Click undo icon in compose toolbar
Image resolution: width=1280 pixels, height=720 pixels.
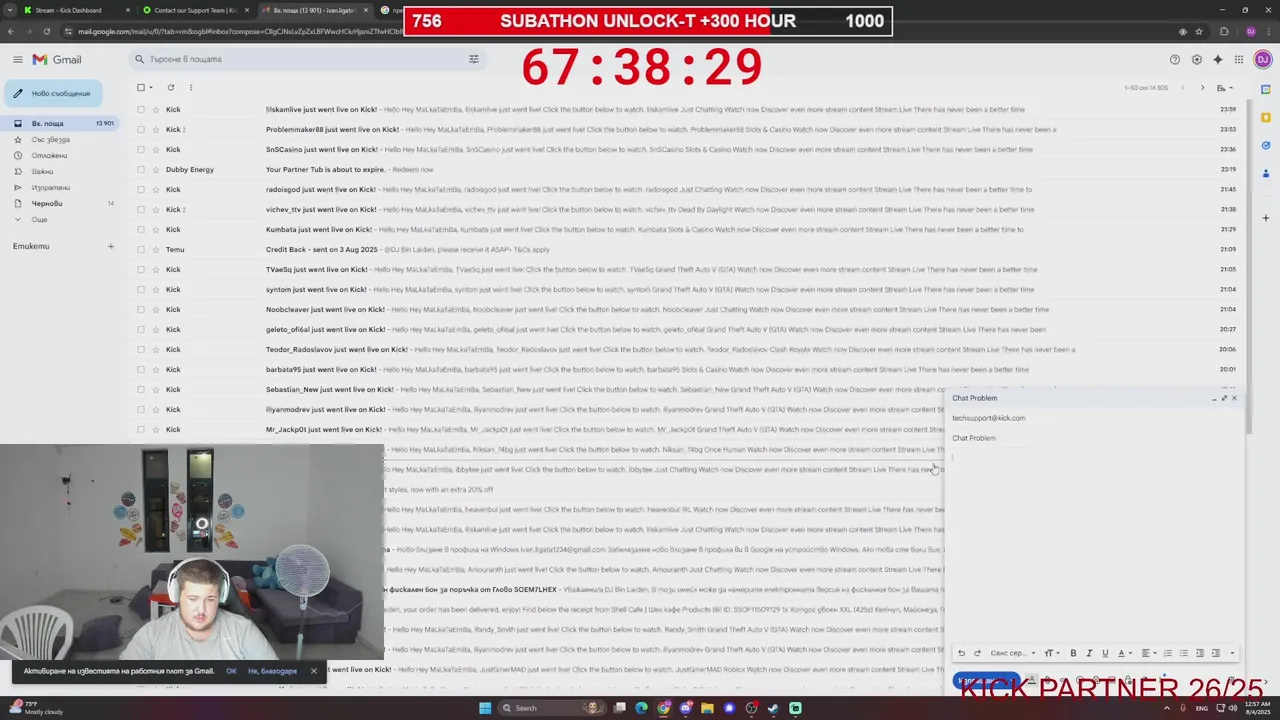961,653
